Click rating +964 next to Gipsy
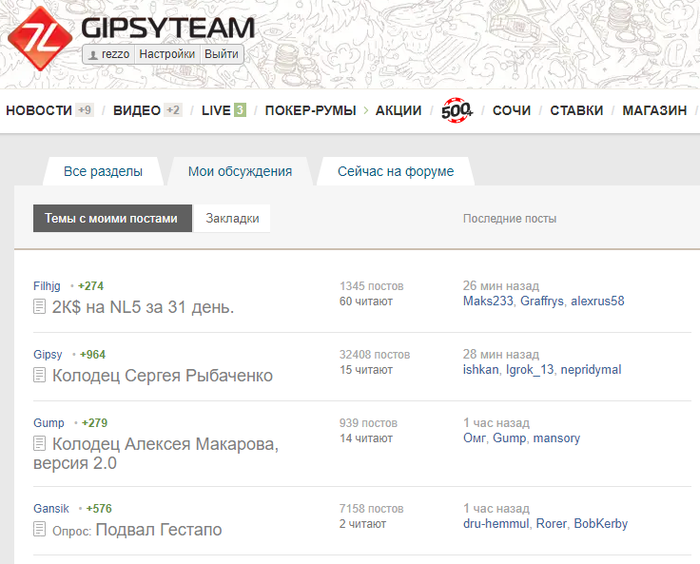Viewport: 700px width, 564px height. 92,355
